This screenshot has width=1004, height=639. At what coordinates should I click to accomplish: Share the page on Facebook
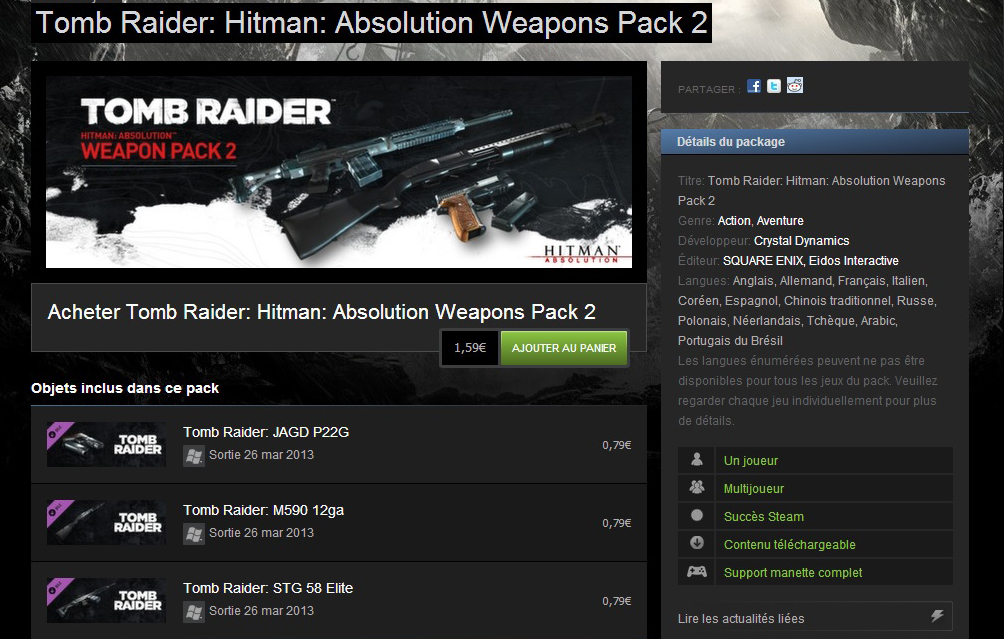click(x=754, y=86)
